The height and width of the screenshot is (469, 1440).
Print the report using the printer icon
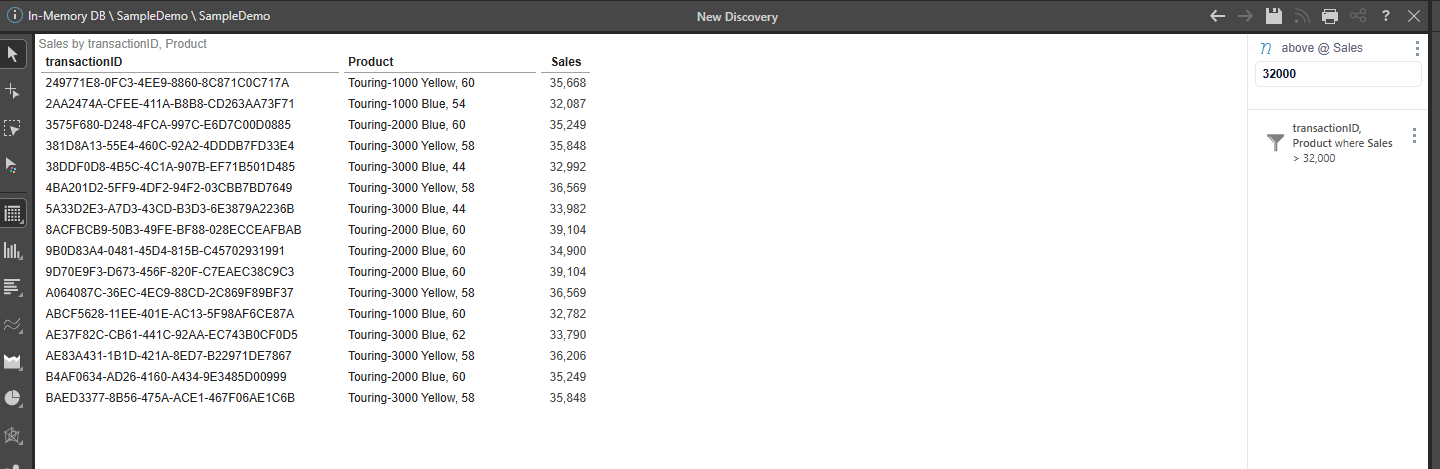pyautogui.click(x=1330, y=16)
